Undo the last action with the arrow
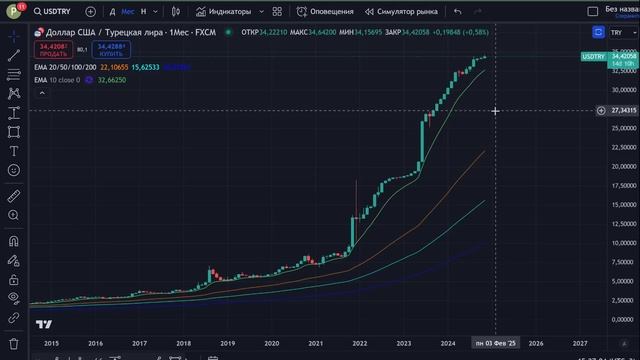640x360 pixels. pyautogui.click(x=458, y=12)
